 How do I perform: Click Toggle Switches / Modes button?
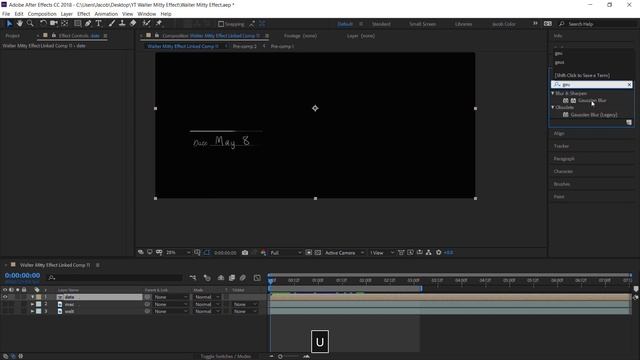point(226,356)
